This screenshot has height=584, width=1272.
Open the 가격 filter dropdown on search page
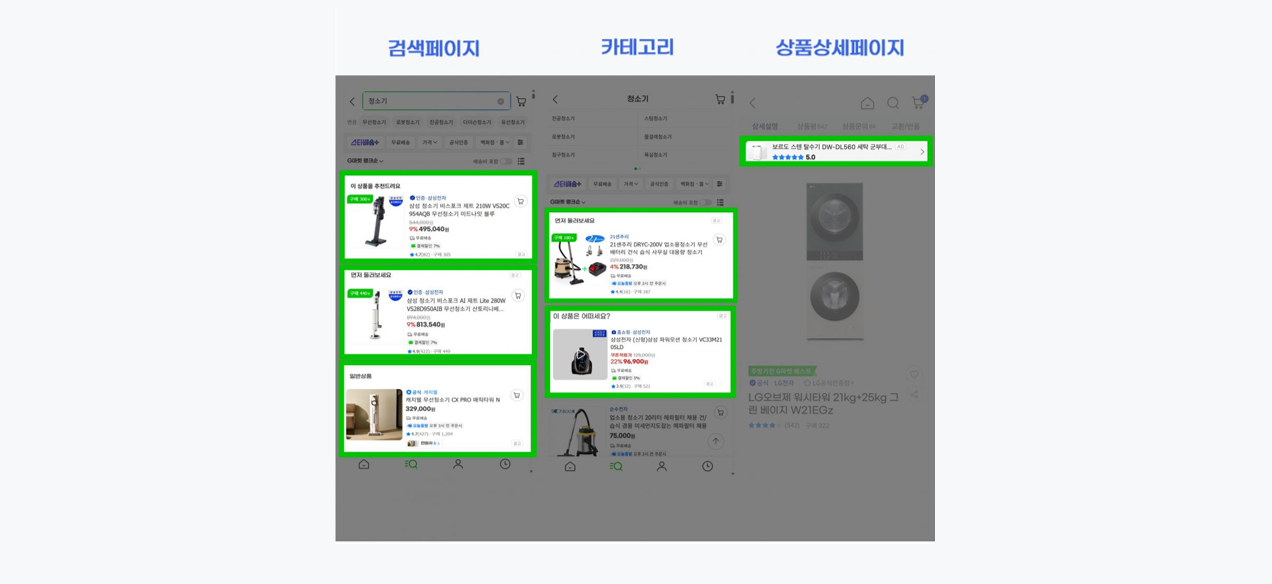[x=429, y=142]
